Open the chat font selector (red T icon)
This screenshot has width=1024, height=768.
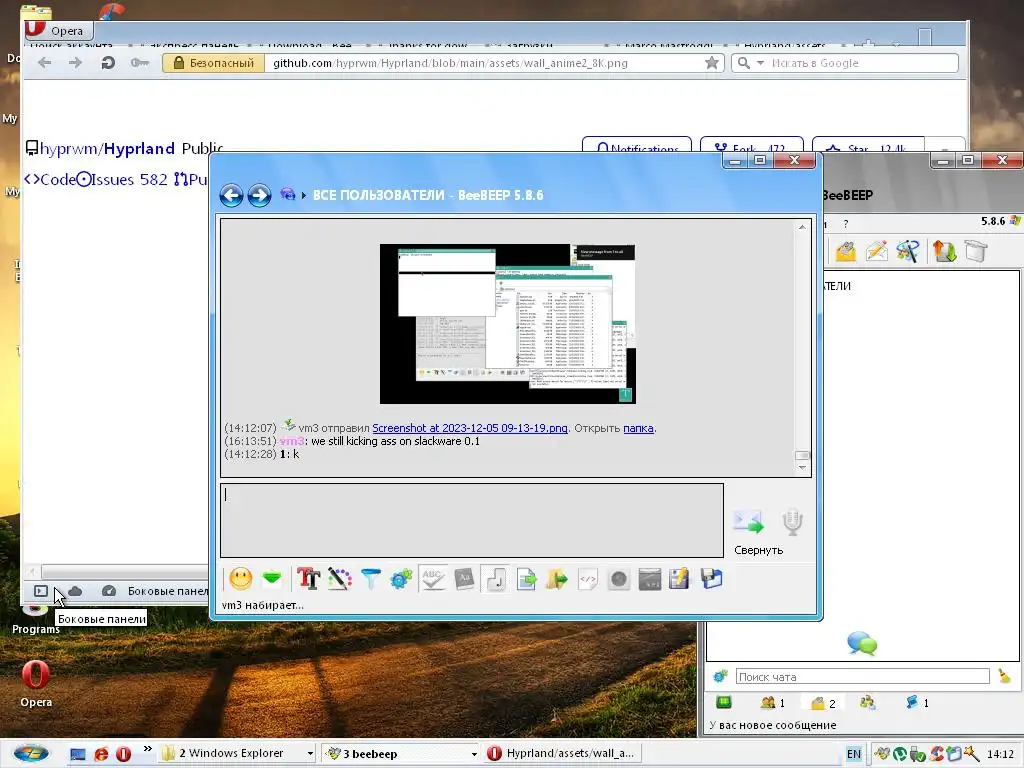point(308,579)
